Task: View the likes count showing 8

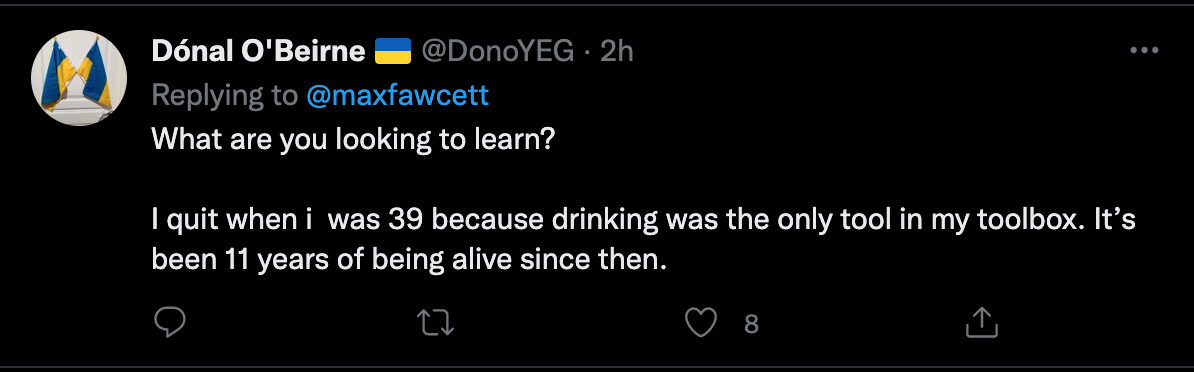Action: pyautogui.click(x=751, y=325)
